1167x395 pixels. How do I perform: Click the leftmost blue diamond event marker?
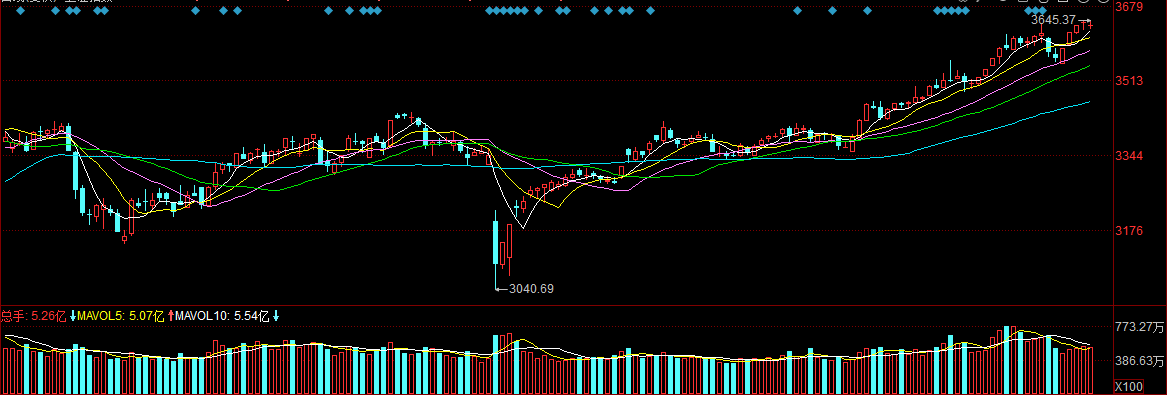(21, 10)
